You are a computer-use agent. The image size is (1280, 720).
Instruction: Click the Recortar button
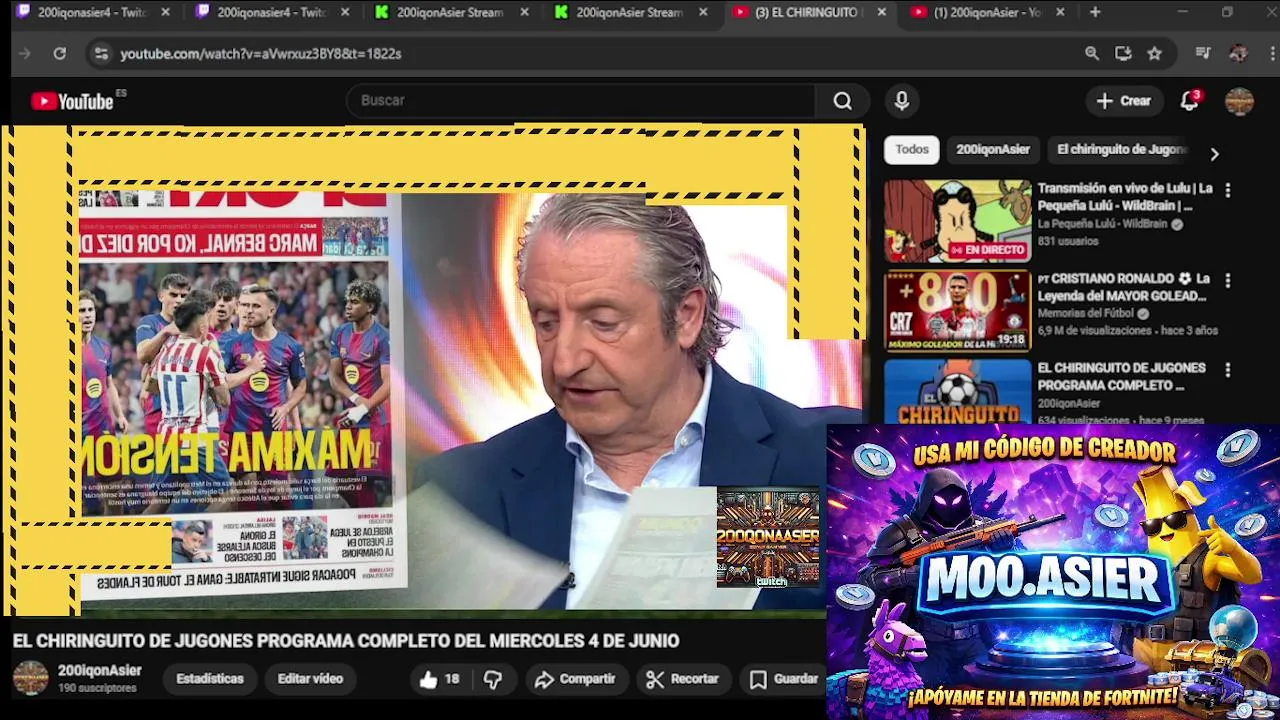pyautogui.click(x=683, y=679)
